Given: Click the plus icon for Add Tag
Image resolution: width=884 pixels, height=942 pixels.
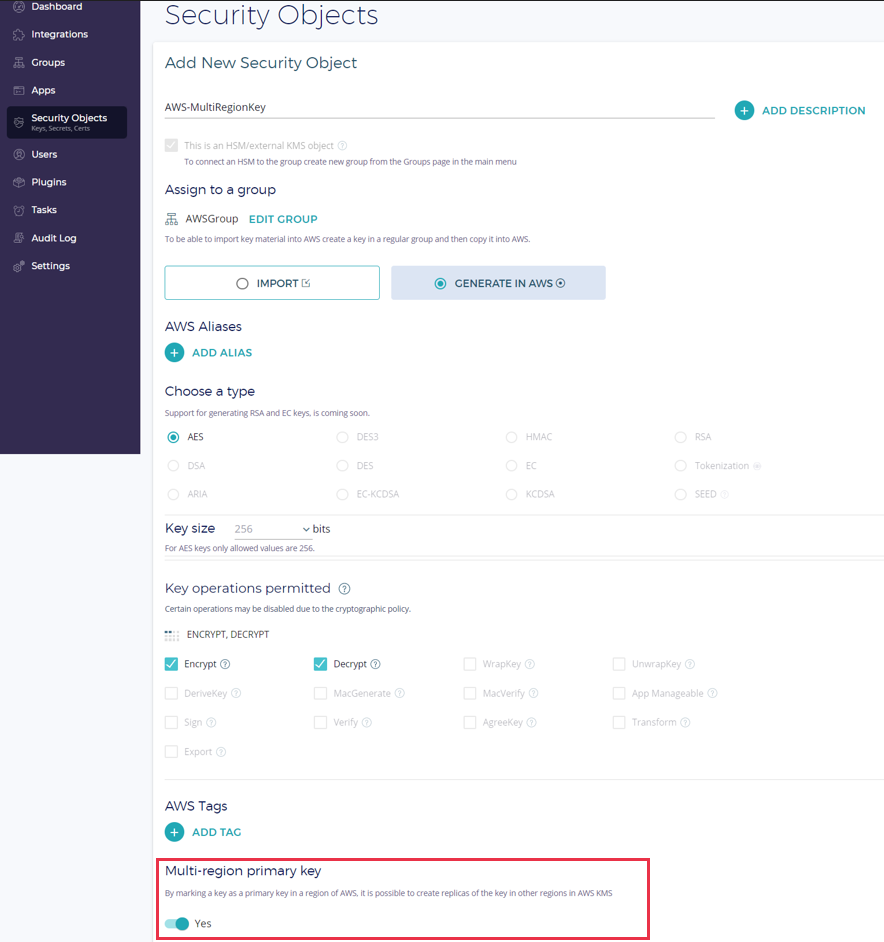Looking at the screenshot, I should [x=175, y=832].
